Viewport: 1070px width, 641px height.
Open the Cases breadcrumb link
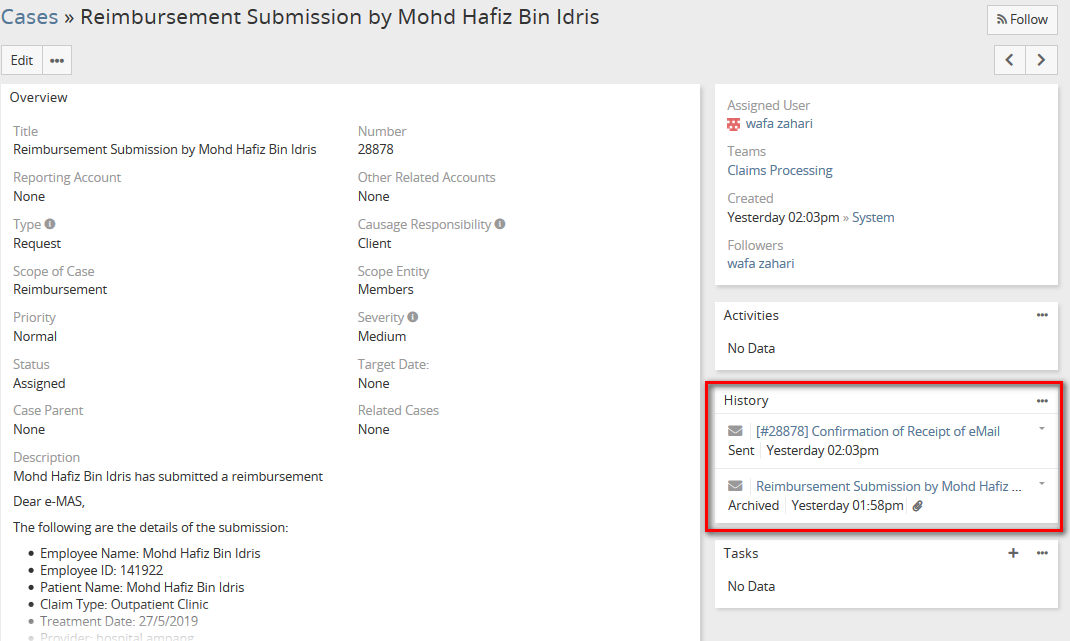point(29,17)
